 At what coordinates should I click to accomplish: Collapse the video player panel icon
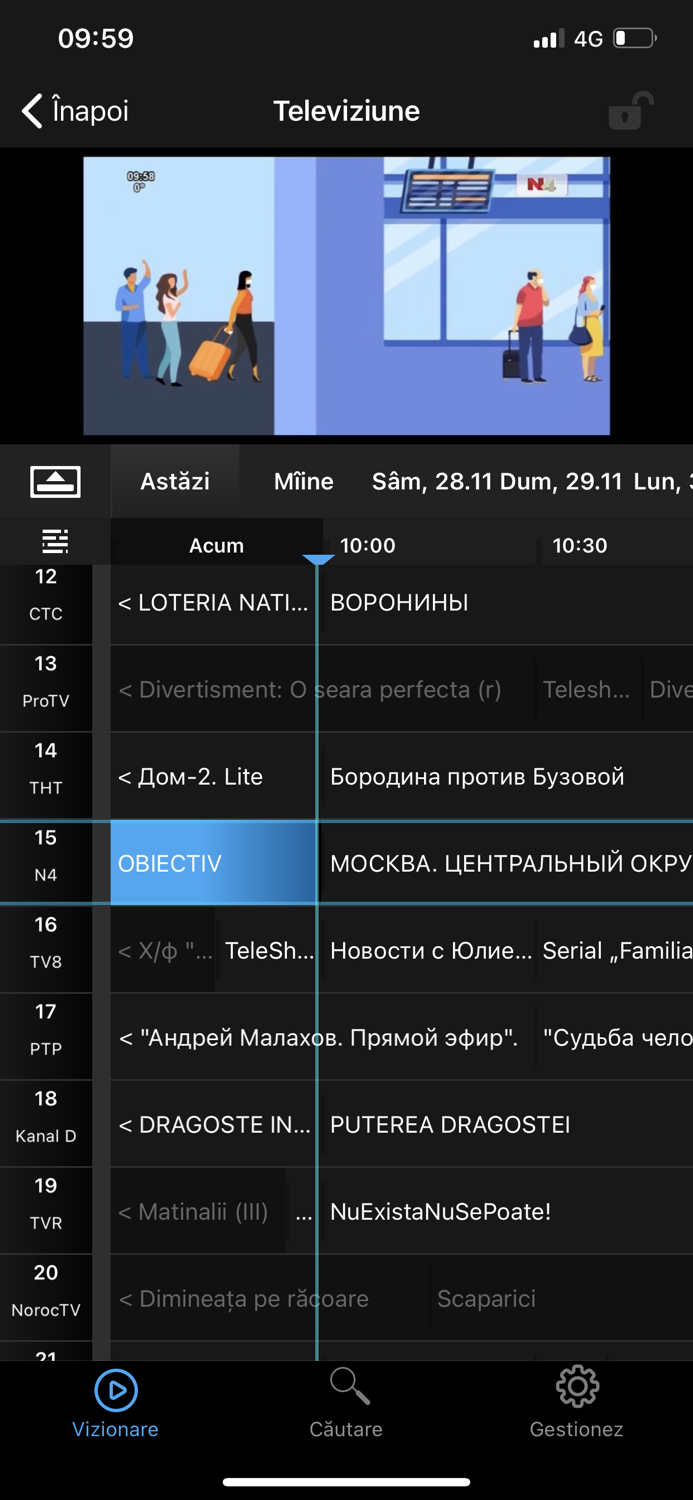click(55, 481)
